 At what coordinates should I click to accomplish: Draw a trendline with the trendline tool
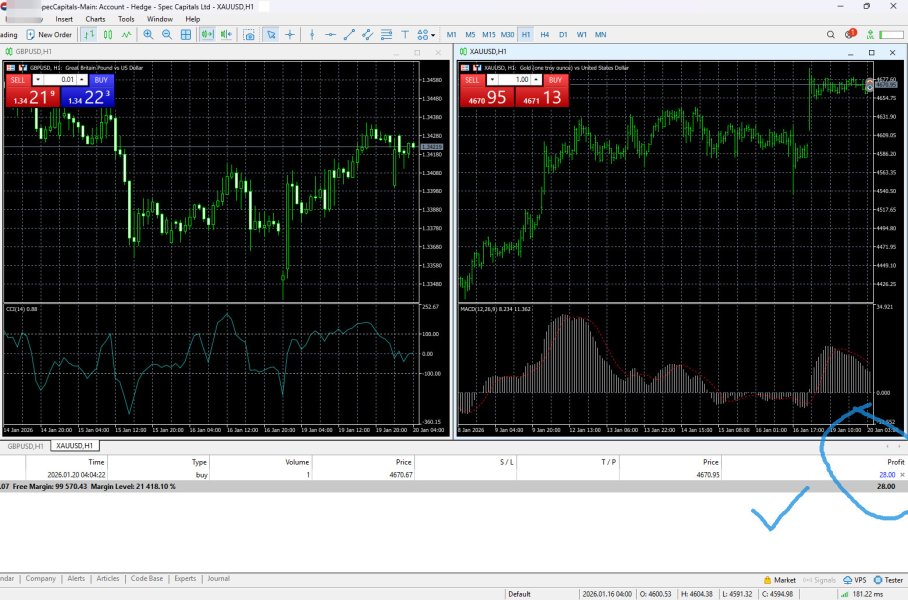tap(349, 34)
